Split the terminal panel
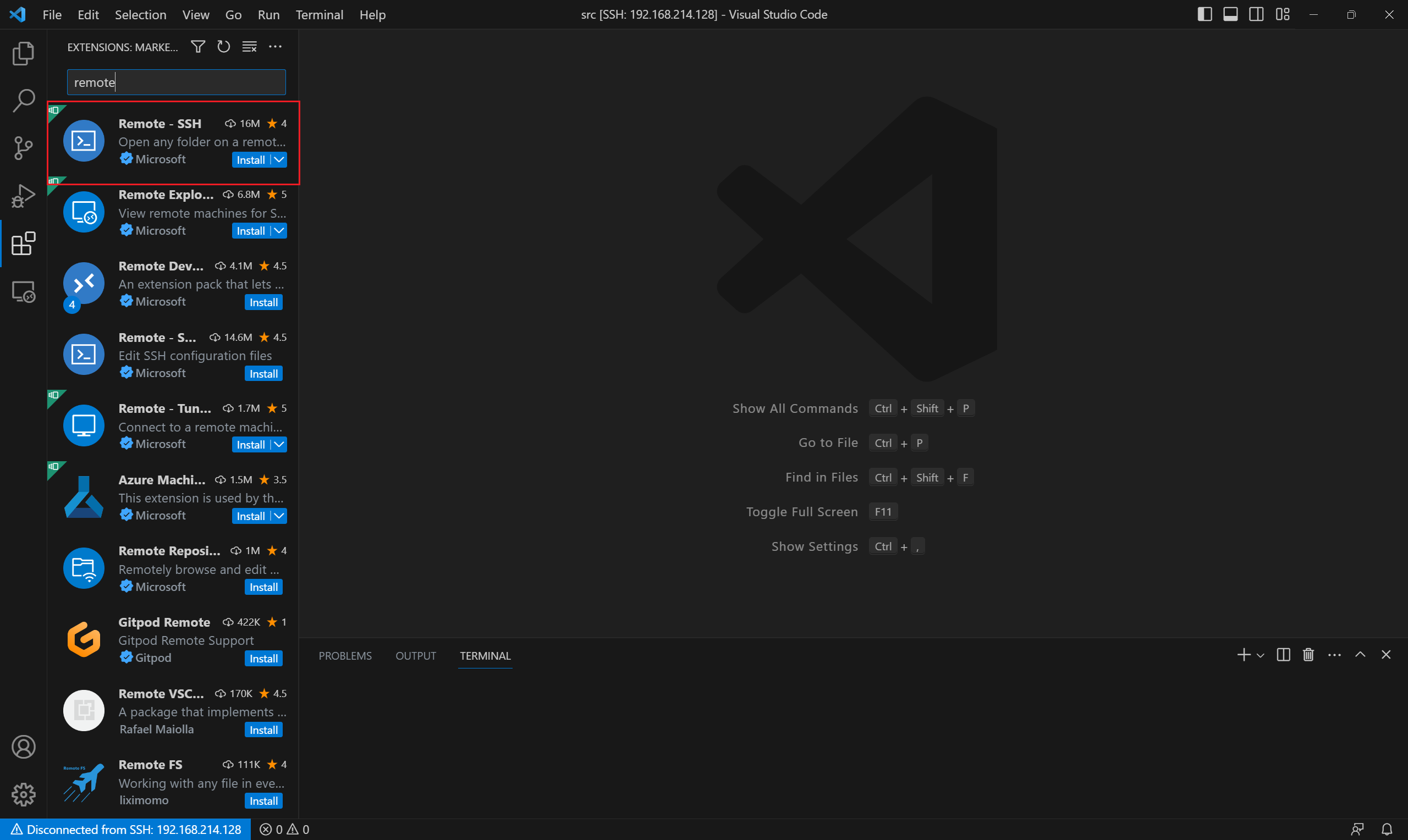1408x840 pixels. (1283, 655)
